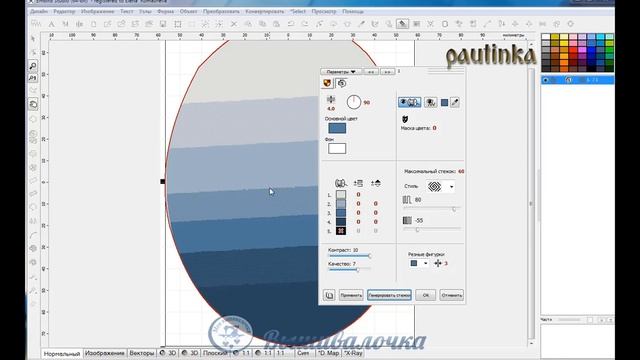
Task: Click the letter A text icon in top toolbar
Action: tap(51, 24)
